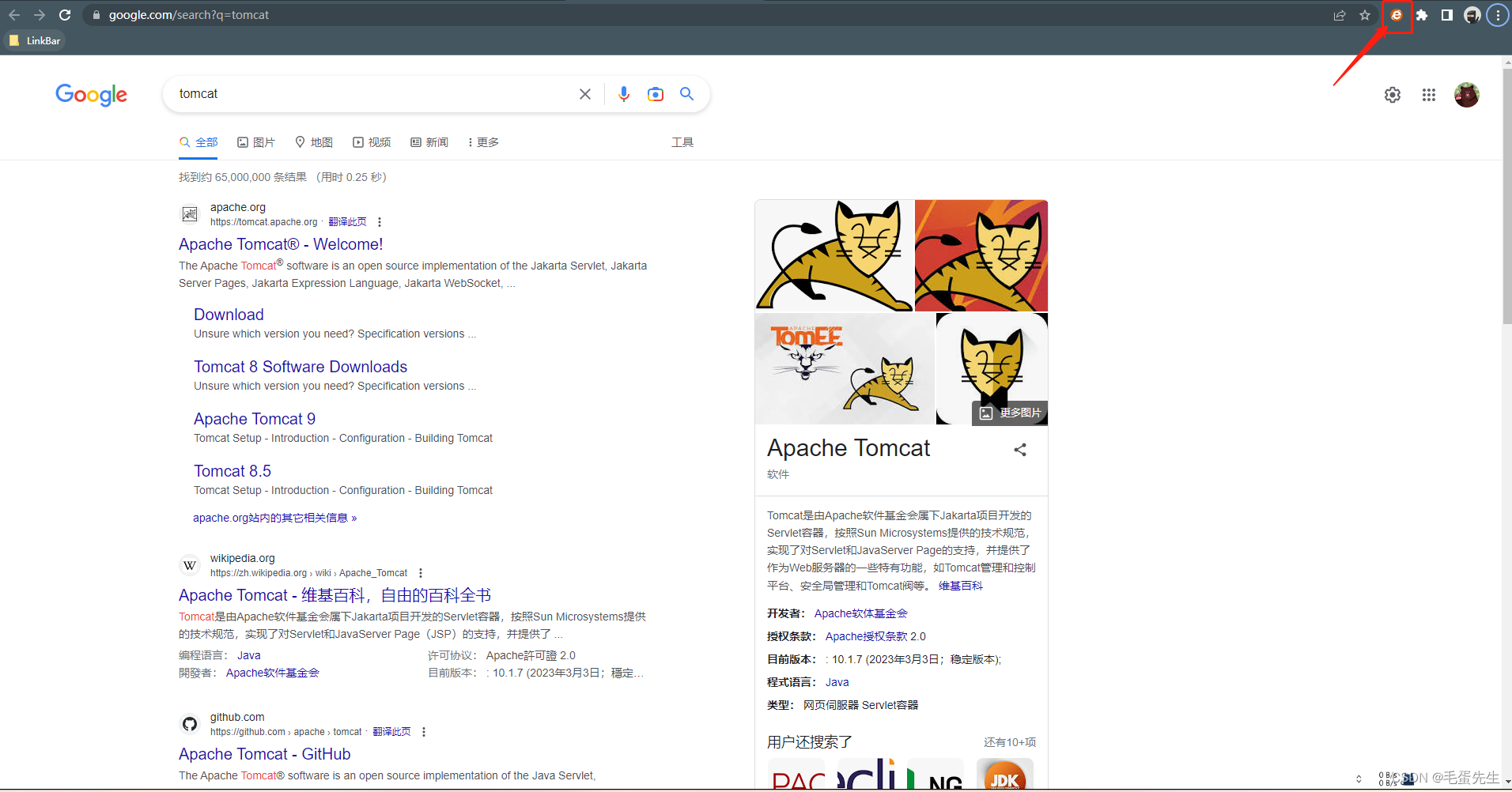Switch to the 视频 tab
The width and height of the screenshot is (1512, 792).
click(x=372, y=142)
